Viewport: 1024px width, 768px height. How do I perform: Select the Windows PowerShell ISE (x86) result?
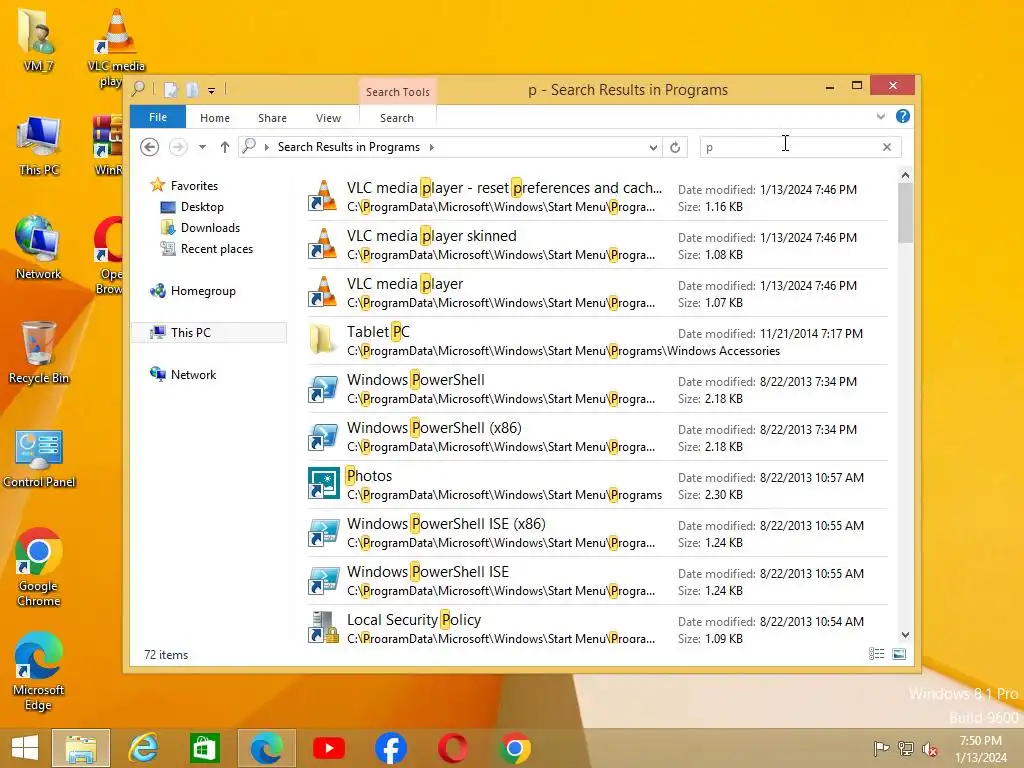pos(598,533)
